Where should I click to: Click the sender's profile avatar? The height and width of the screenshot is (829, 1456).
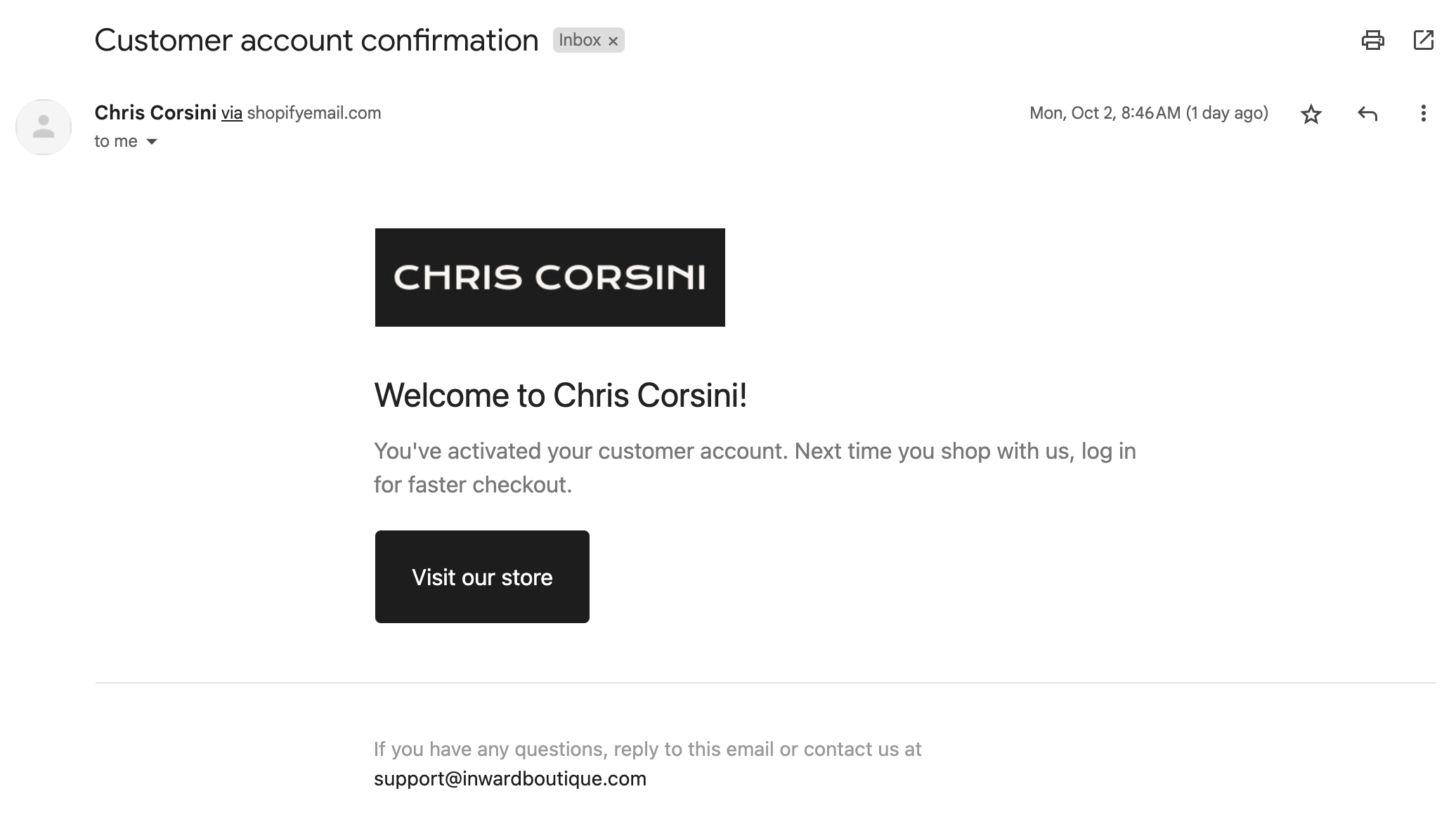pos(44,127)
